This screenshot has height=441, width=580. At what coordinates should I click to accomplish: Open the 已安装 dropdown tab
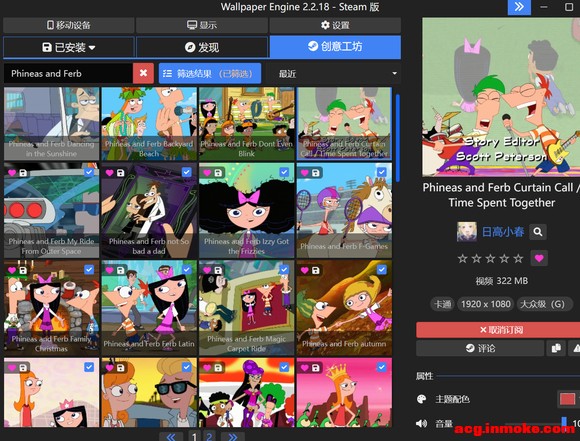point(69,47)
